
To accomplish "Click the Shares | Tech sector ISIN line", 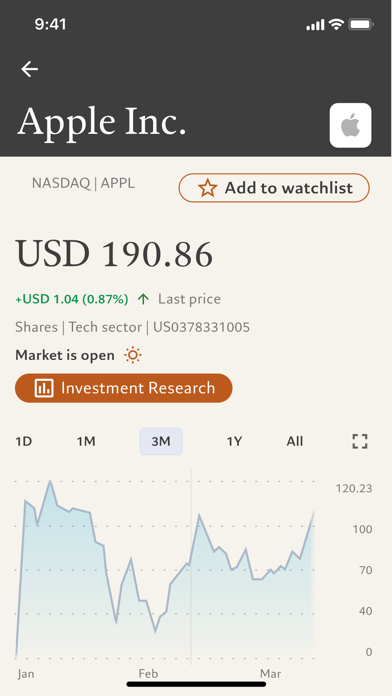I will click(x=132, y=327).
